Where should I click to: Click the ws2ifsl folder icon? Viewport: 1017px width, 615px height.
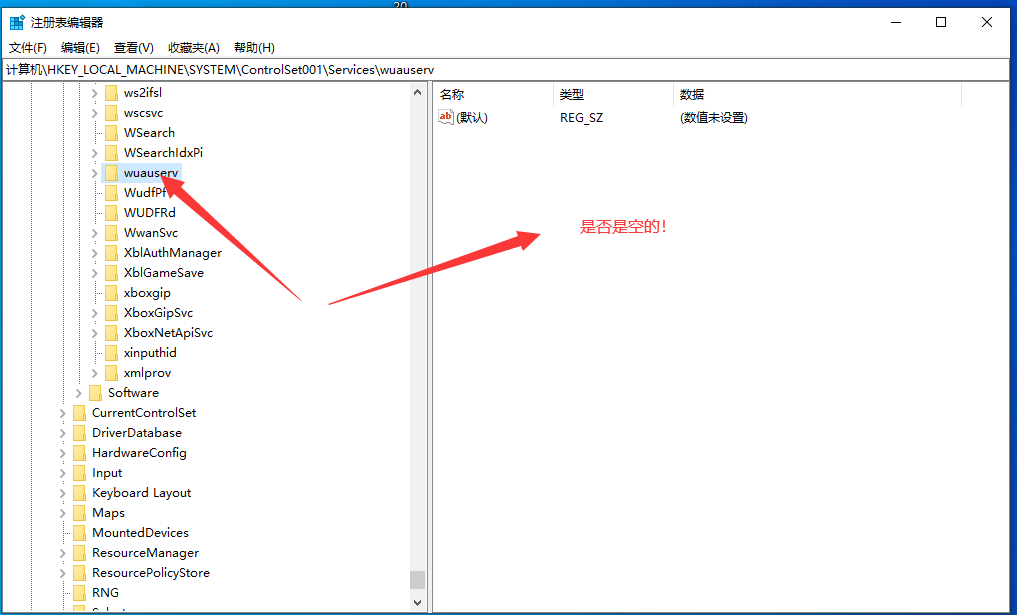[x=112, y=93]
